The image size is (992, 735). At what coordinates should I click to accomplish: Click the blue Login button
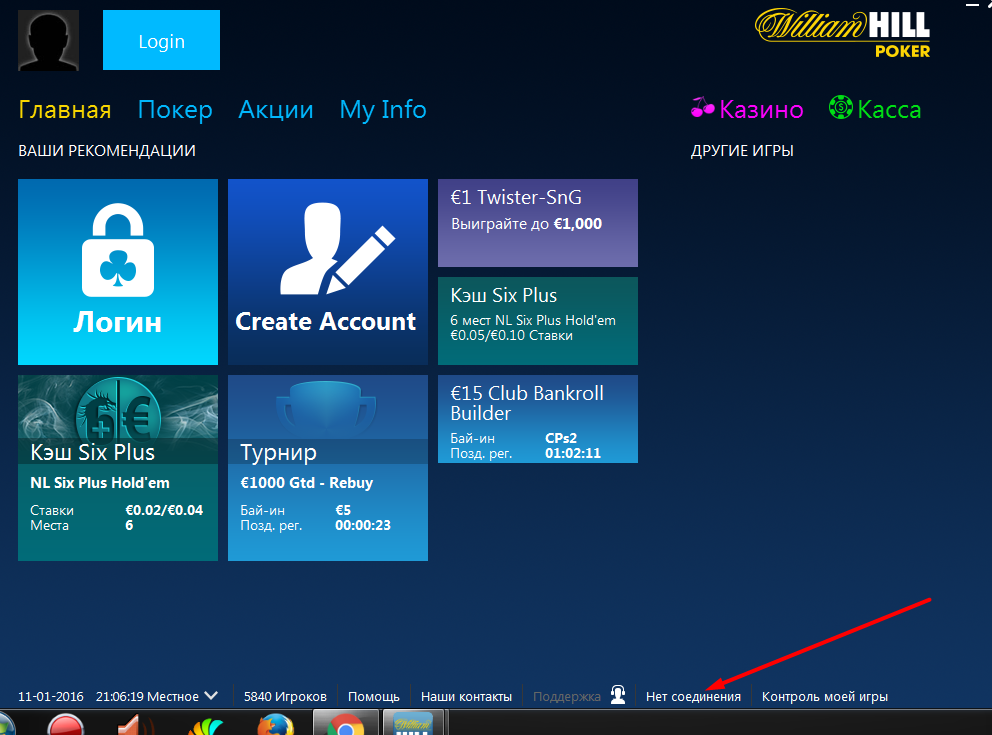point(161,40)
